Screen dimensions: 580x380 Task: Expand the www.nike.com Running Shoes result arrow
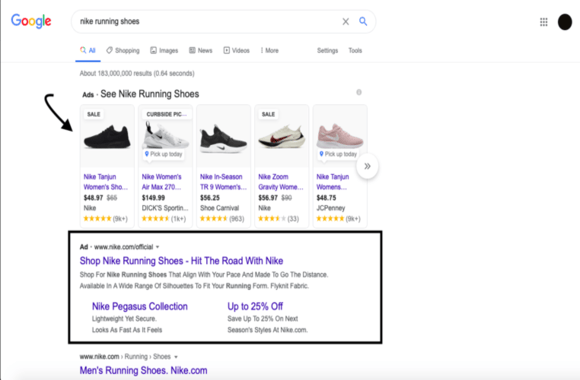[x=176, y=357]
